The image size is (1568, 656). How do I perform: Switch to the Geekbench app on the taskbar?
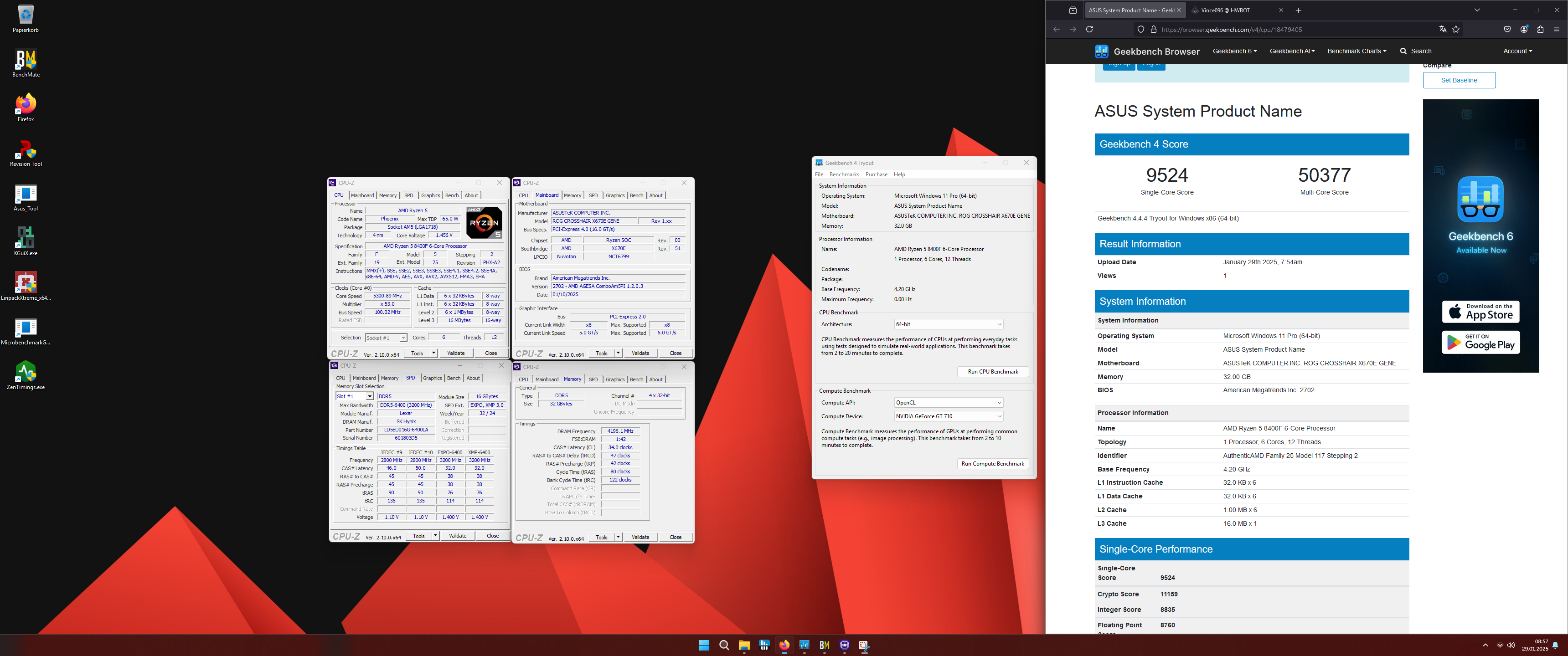pyautogui.click(x=804, y=645)
